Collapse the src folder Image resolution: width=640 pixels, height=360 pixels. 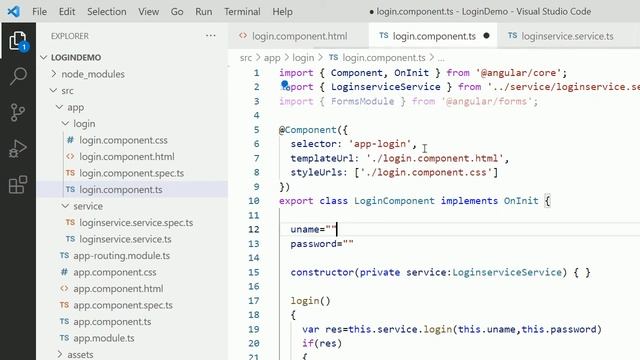tap(67, 91)
